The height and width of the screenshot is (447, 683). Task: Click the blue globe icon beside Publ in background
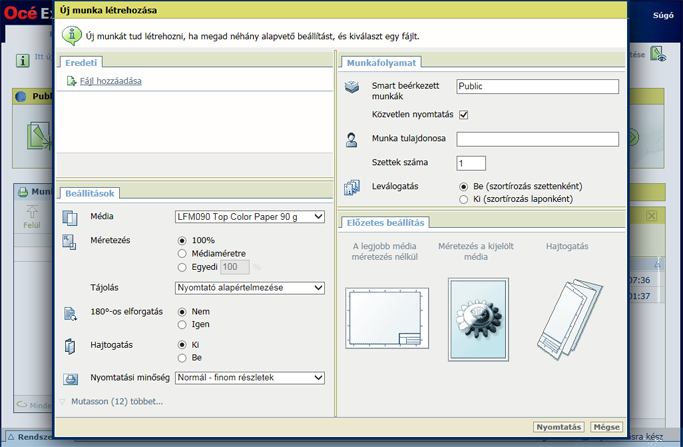coord(21,96)
